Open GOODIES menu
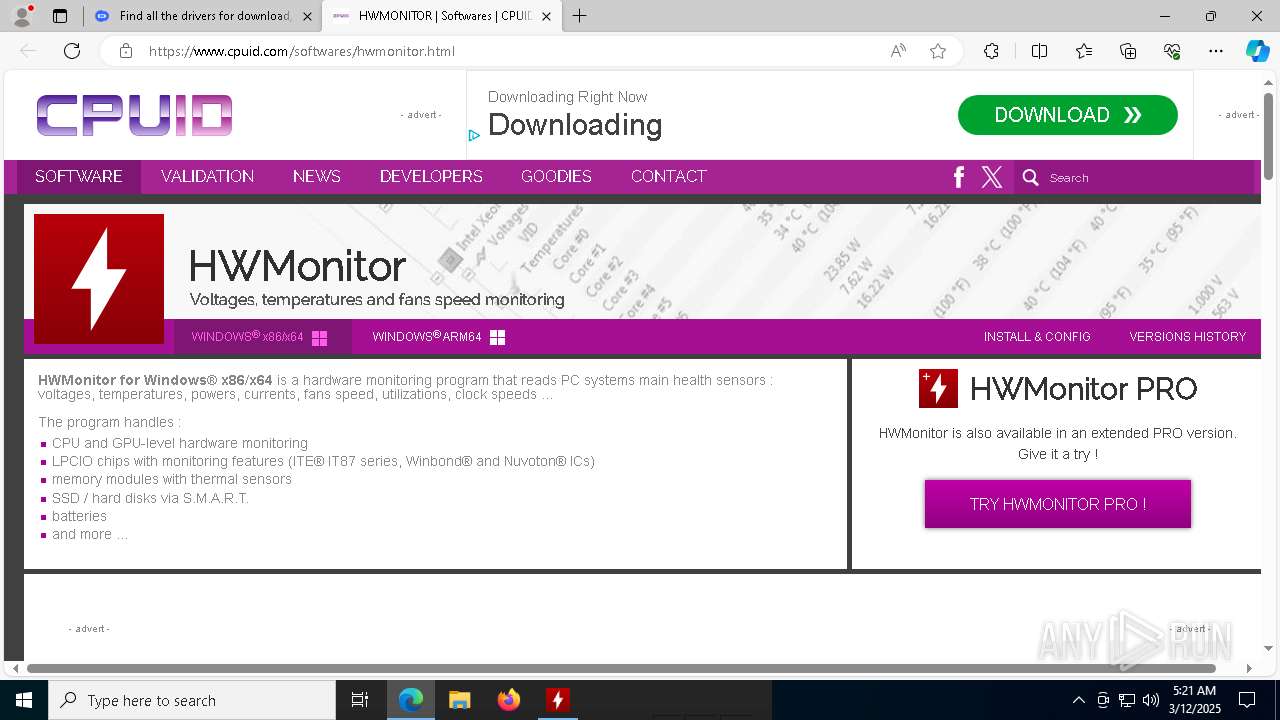The height and width of the screenshot is (720, 1280). point(556,176)
